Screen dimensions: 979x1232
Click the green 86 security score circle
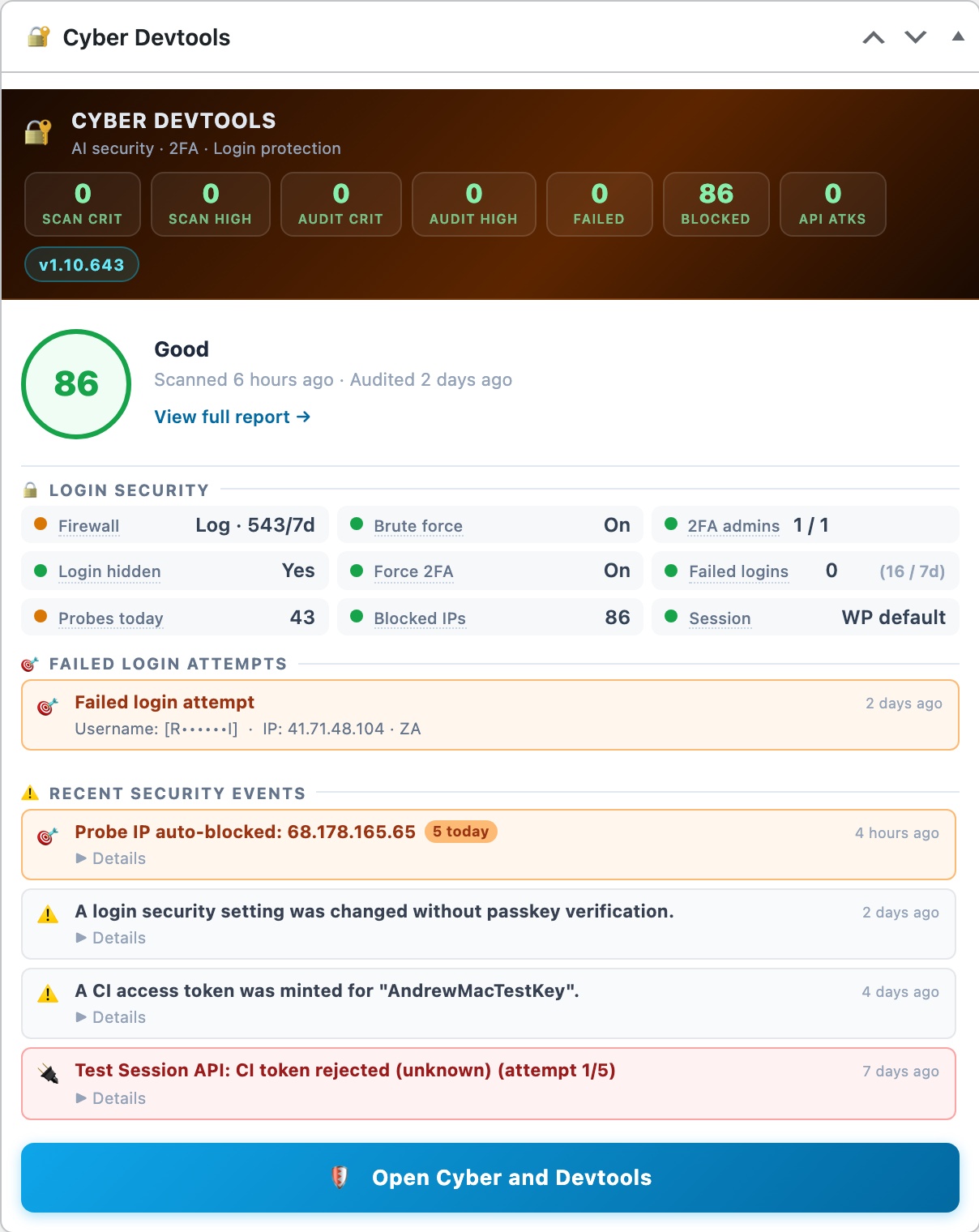tap(76, 384)
